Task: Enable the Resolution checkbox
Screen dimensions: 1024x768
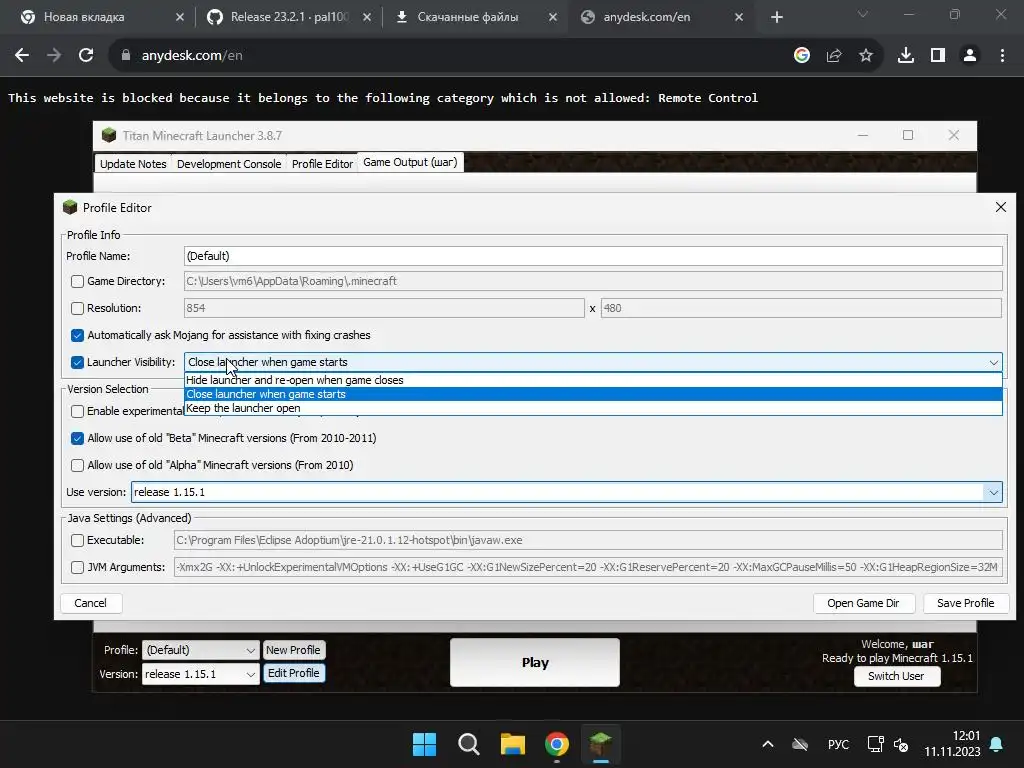Action: (x=77, y=308)
